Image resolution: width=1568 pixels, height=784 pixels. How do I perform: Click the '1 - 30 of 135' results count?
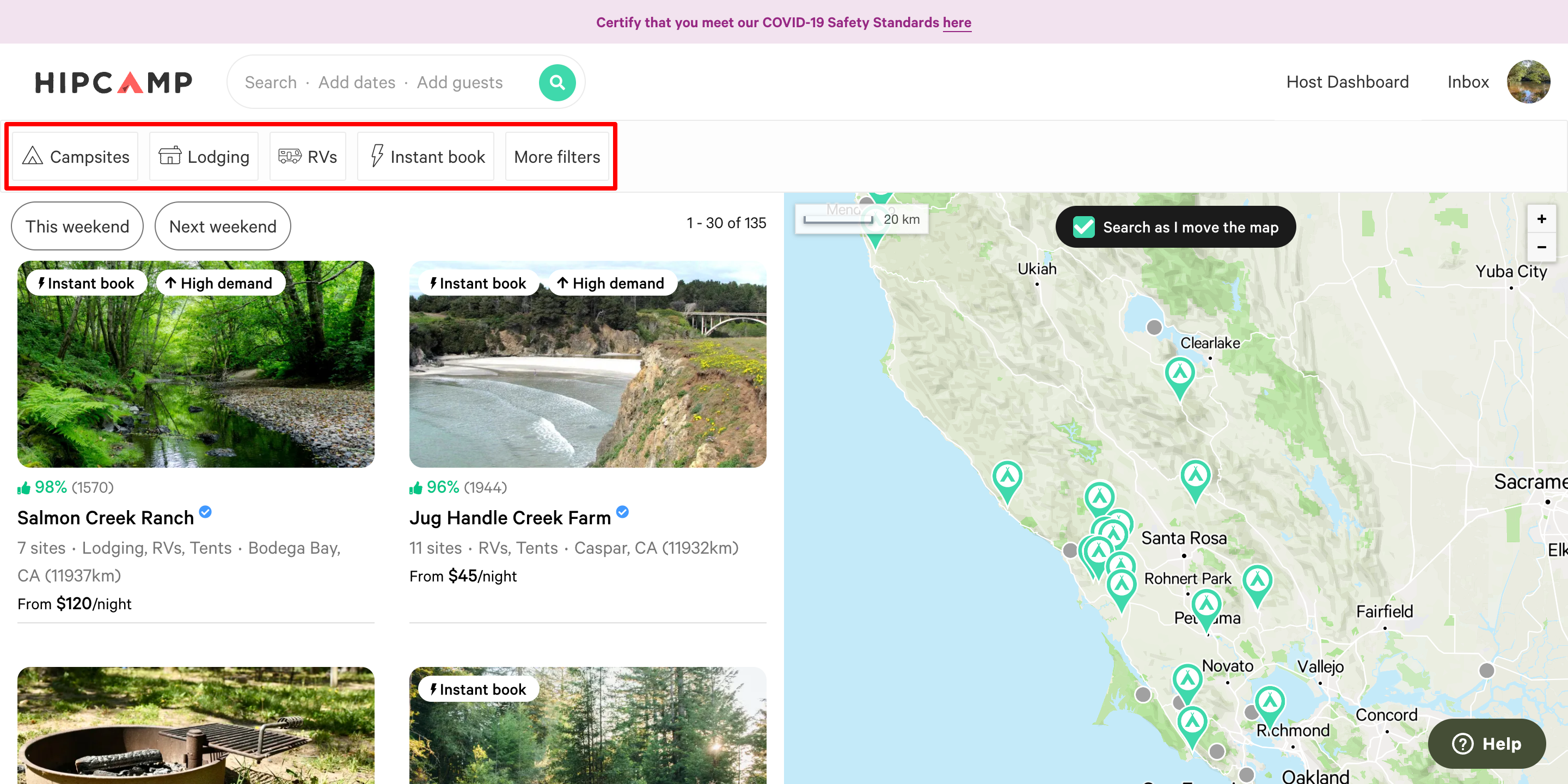pos(726,223)
